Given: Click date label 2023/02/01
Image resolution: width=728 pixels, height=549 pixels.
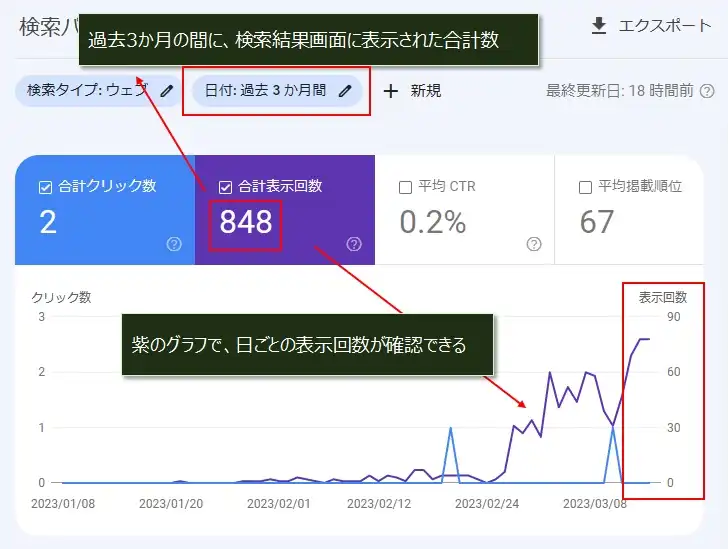Looking at the screenshot, I should point(279,504).
